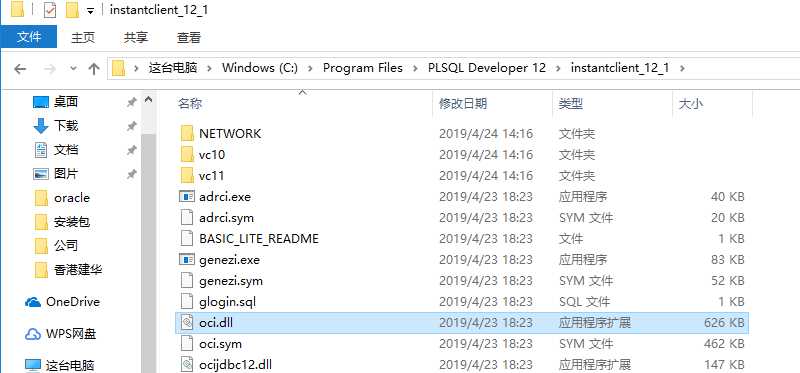Select 文档 in the navigation pane
Screen dimensions: 800x373
[x=66, y=150]
